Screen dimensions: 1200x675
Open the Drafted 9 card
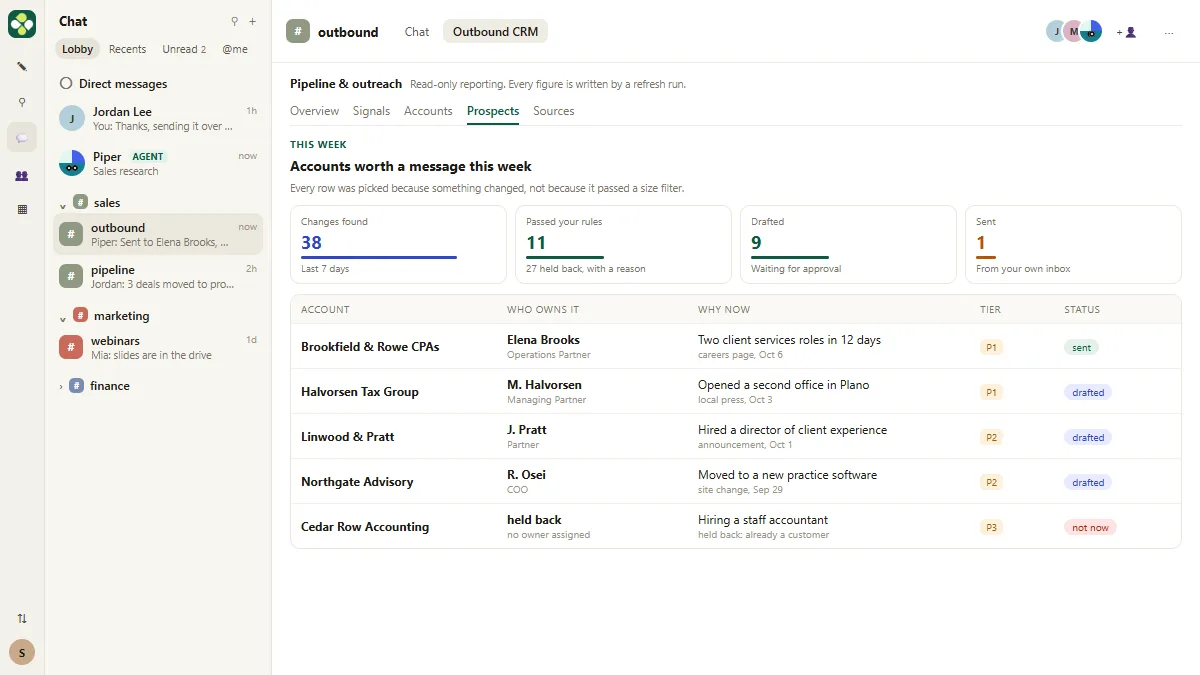point(848,245)
